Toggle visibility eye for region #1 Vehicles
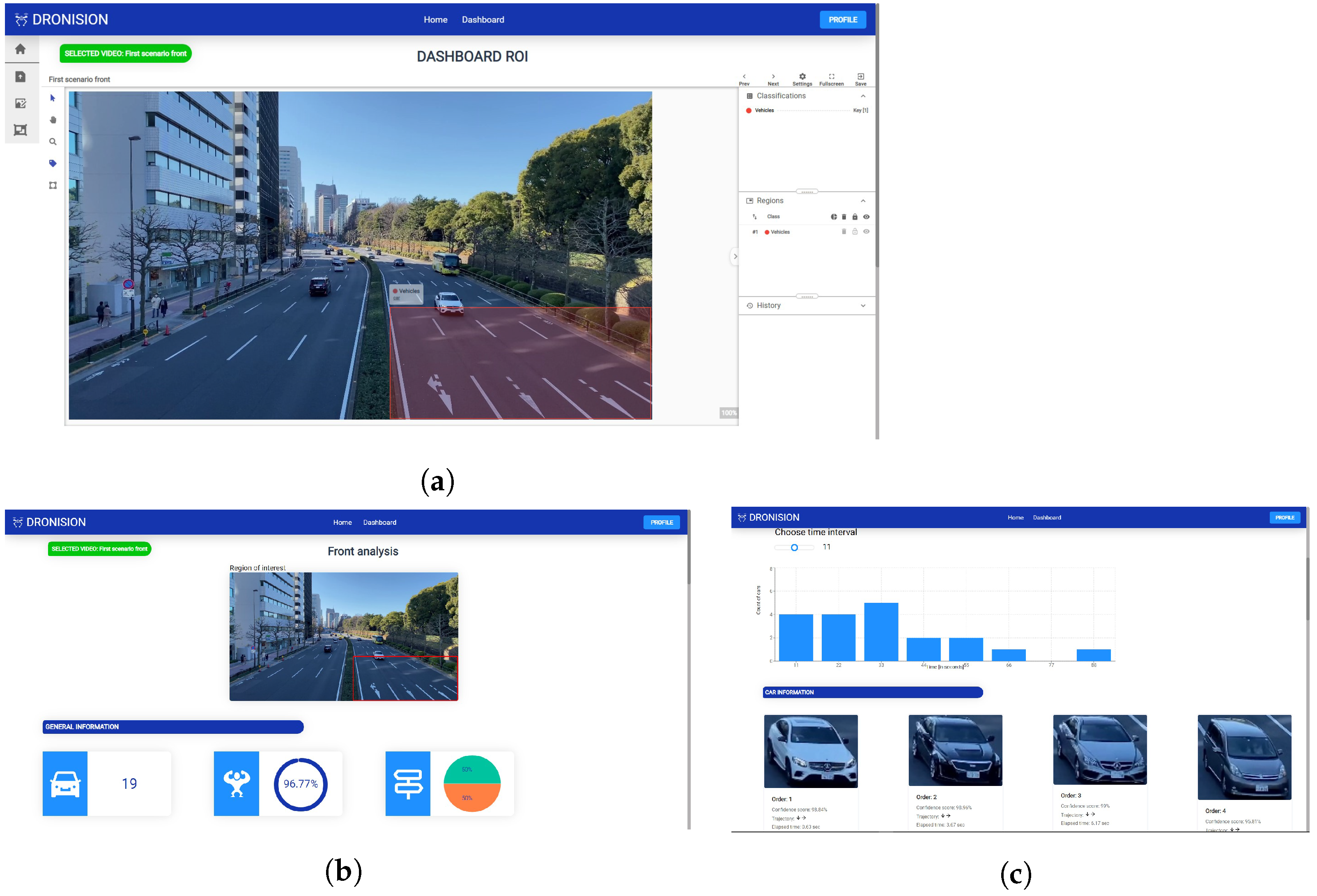The height and width of the screenshot is (896, 1317). click(866, 232)
